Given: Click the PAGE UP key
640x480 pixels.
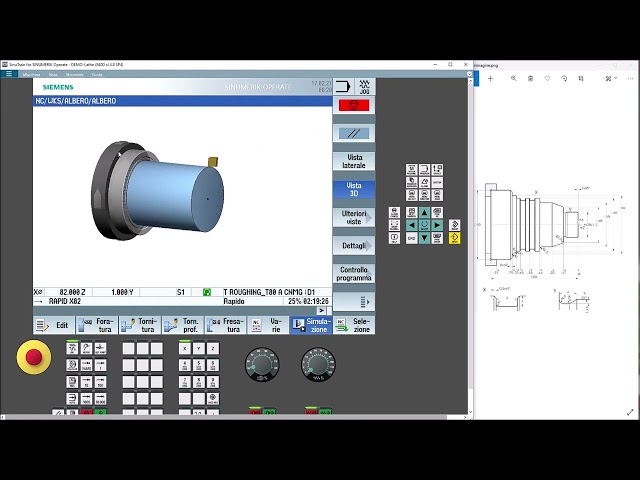Looking at the screenshot, I should pos(437,212).
